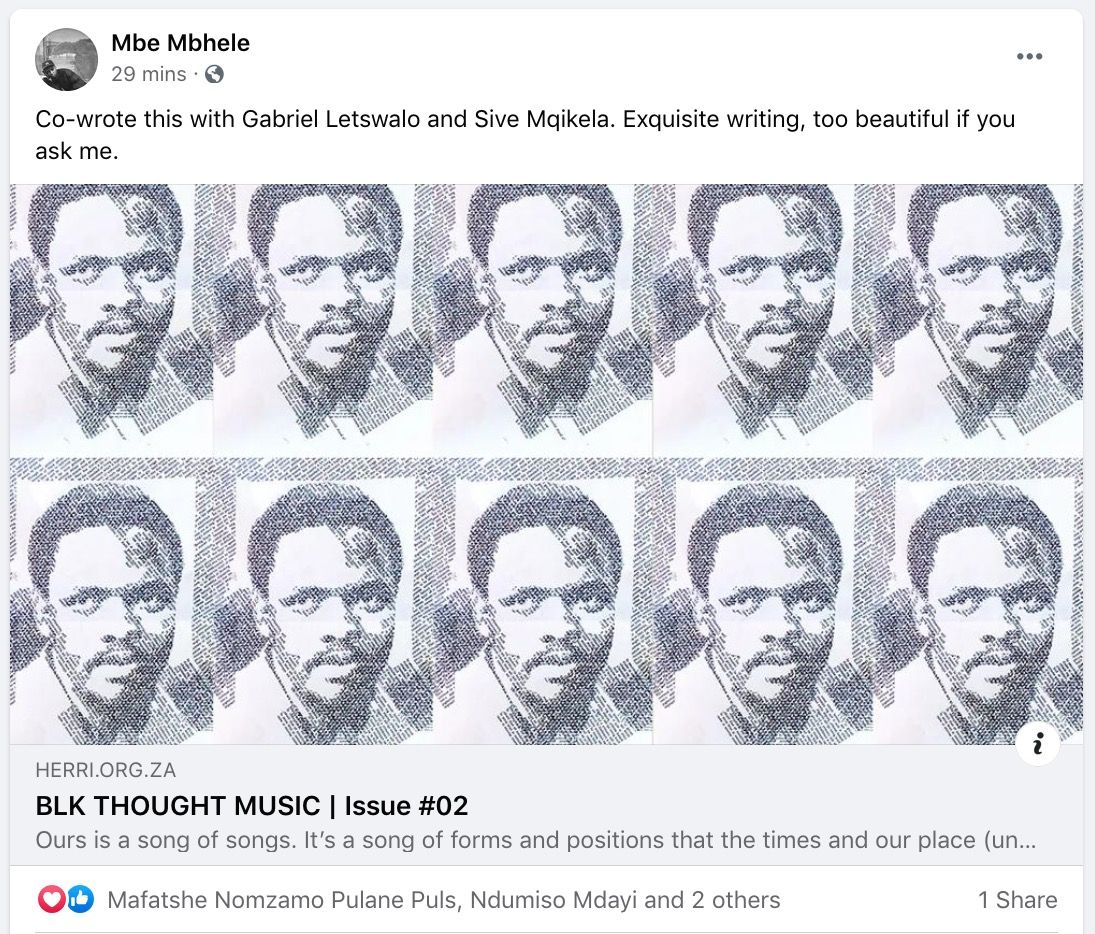
Task: Open the HERRI.ORG.ZA source domain
Action: click(x=105, y=770)
